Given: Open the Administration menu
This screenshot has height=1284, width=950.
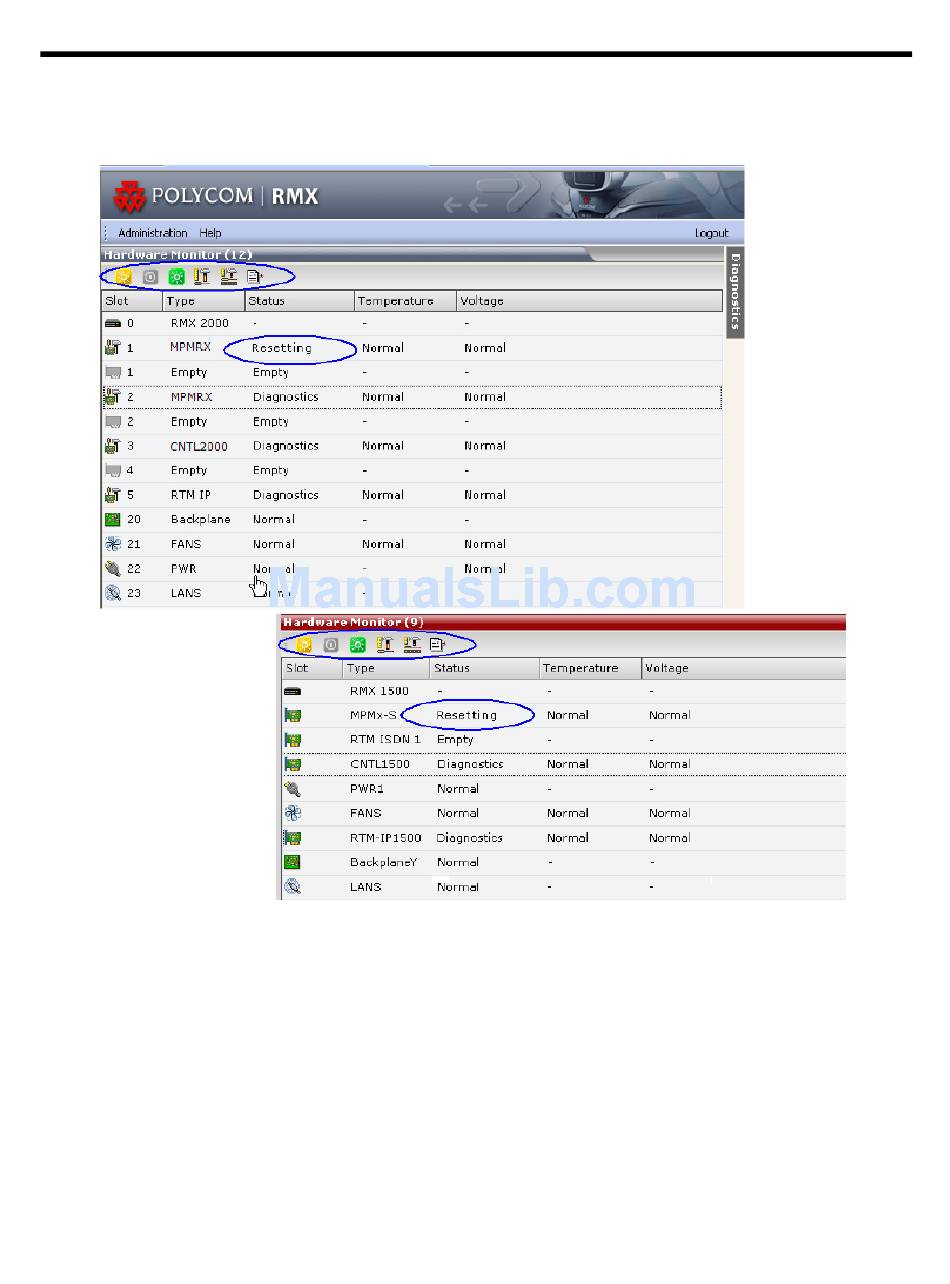Looking at the screenshot, I should 153,233.
